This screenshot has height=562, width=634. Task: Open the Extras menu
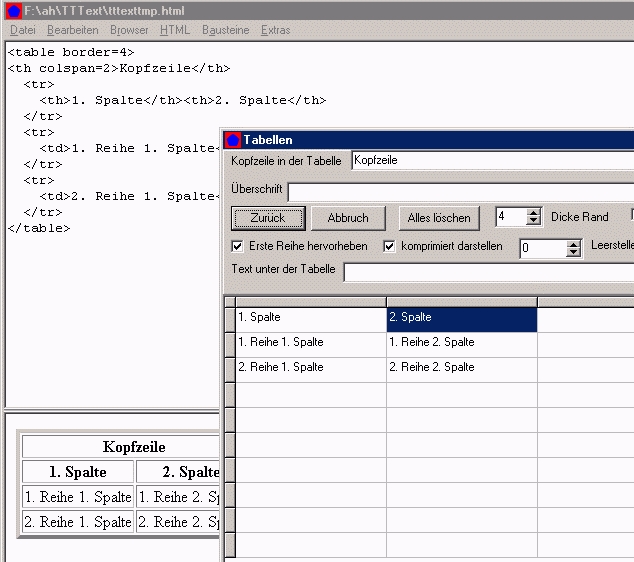275,30
